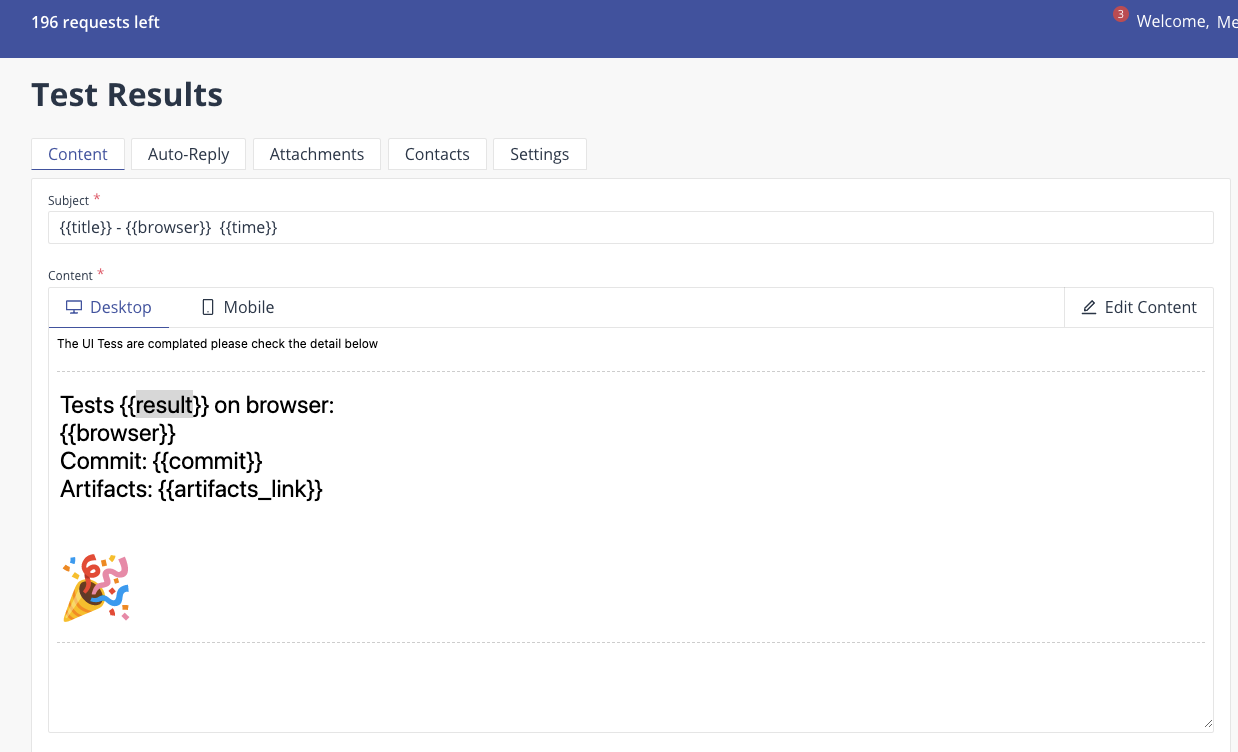1238x752 pixels.
Task: Click the desktop monitor icon
Action: click(74, 307)
